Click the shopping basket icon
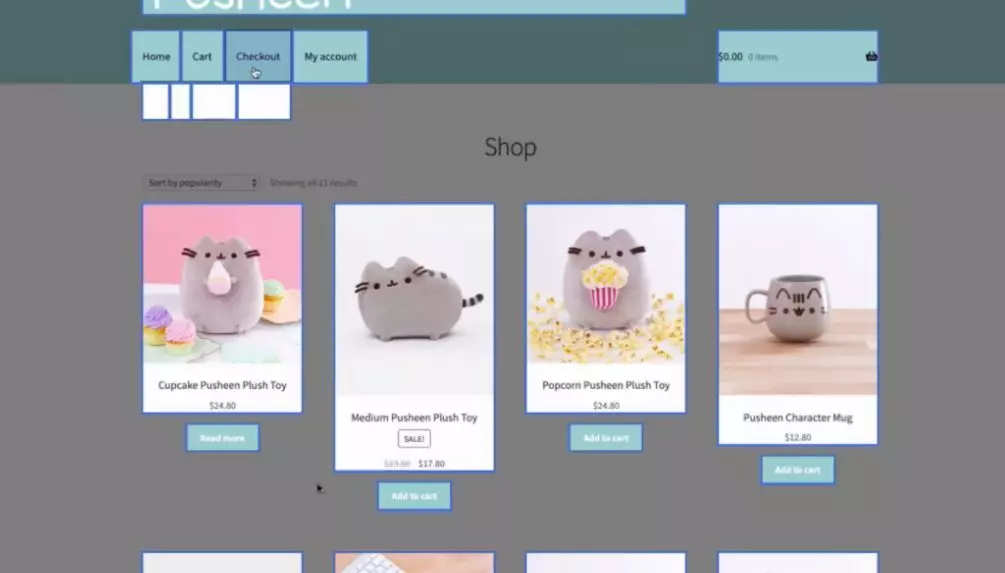Image resolution: width=1005 pixels, height=573 pixels. click(871, 56)
